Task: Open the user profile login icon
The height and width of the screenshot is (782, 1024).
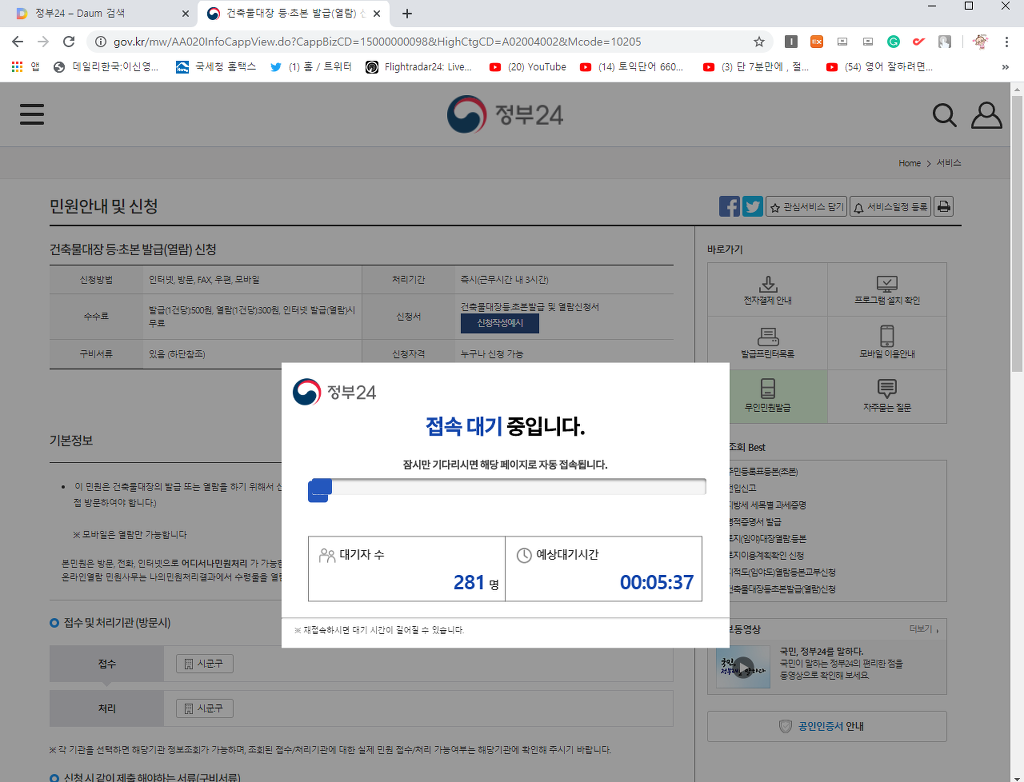Action: (x=986, y=115)
